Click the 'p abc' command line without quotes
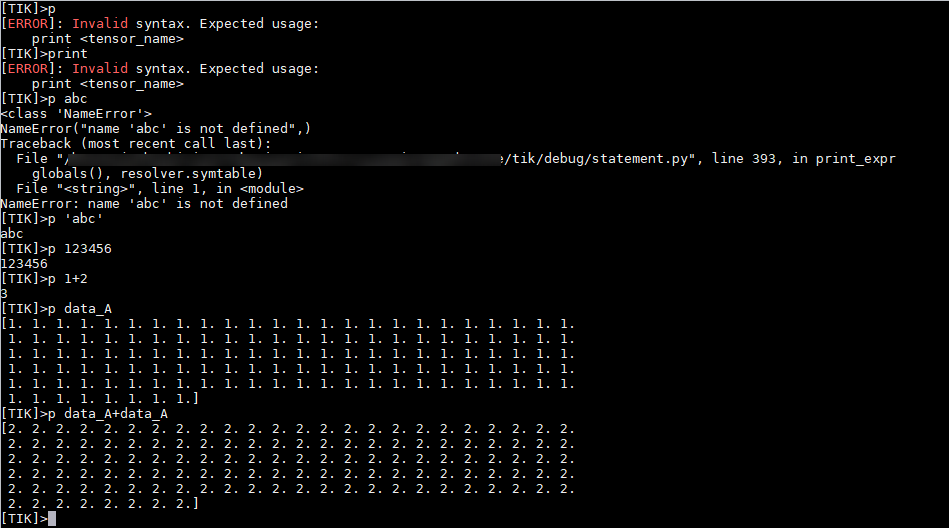949x528 pixels. click(x=44, y=99)
